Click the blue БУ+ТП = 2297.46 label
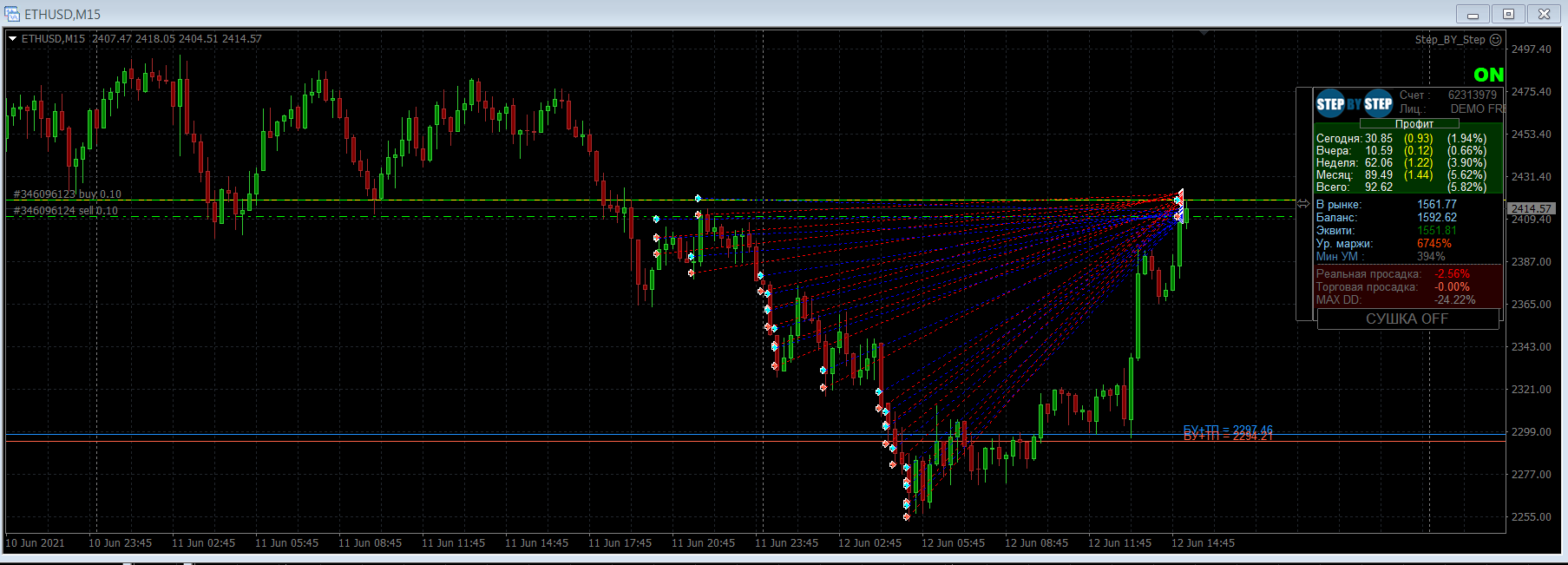Screen dimensions: 1568x565 coord(1228,429)
